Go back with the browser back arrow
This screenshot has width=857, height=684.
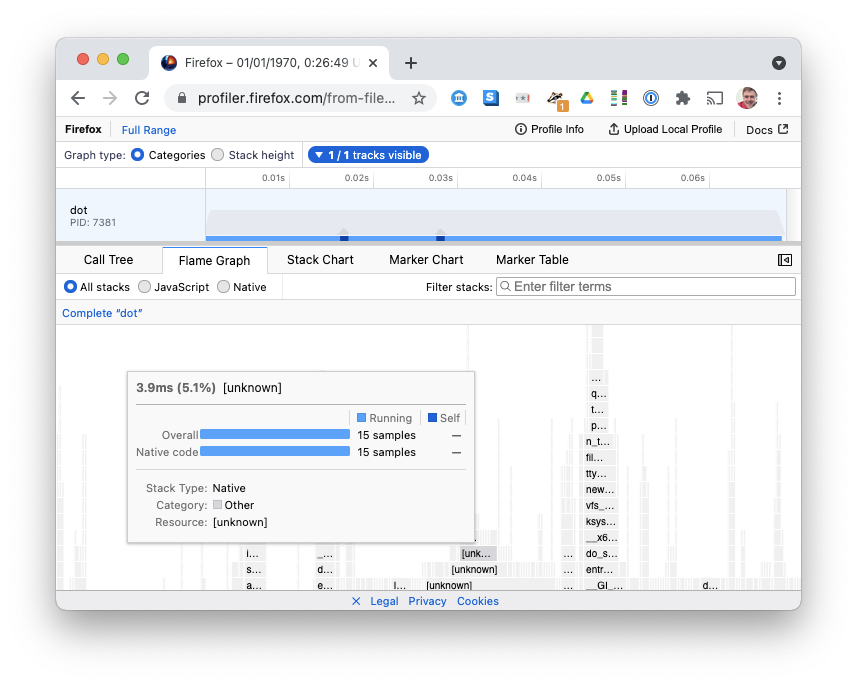[x=78, y=98]
